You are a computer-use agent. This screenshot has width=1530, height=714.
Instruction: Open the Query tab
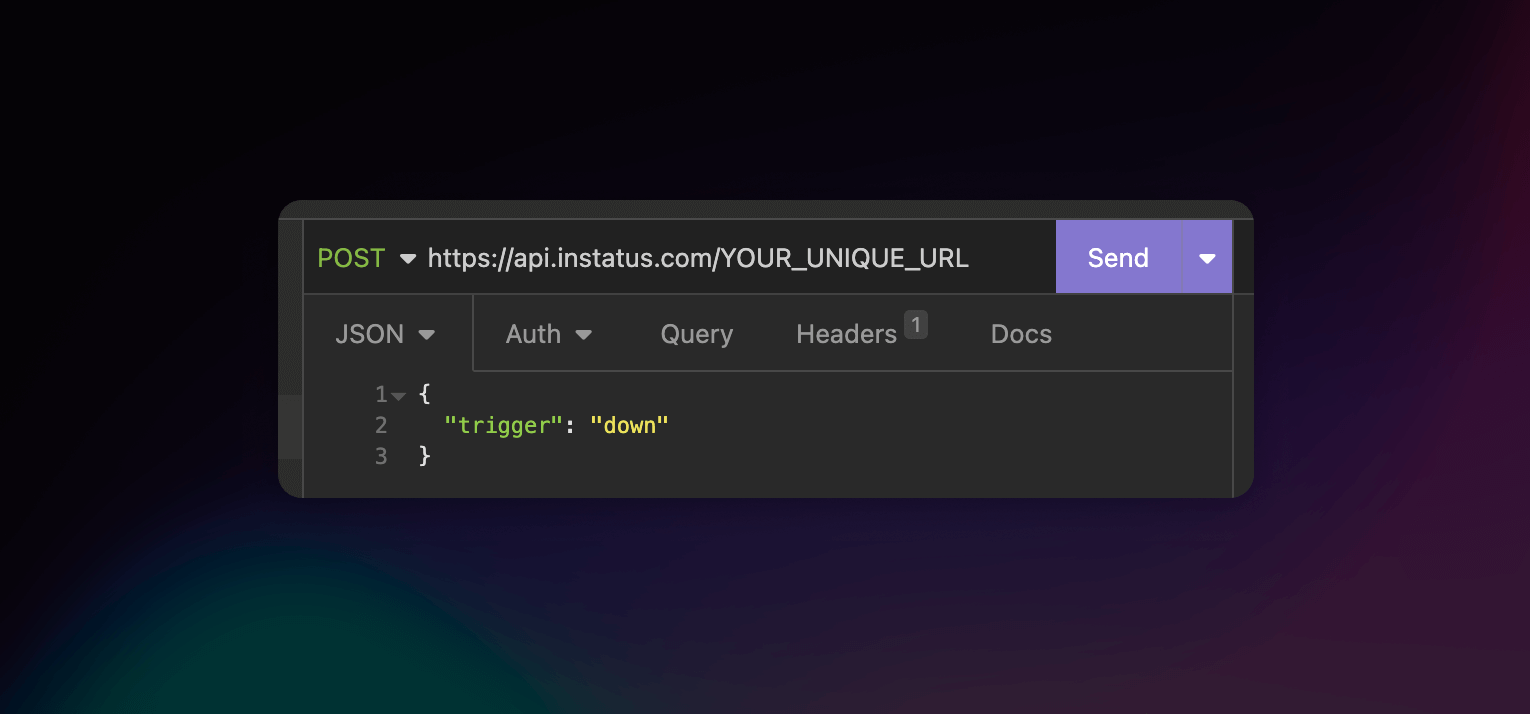coord(697,334)
